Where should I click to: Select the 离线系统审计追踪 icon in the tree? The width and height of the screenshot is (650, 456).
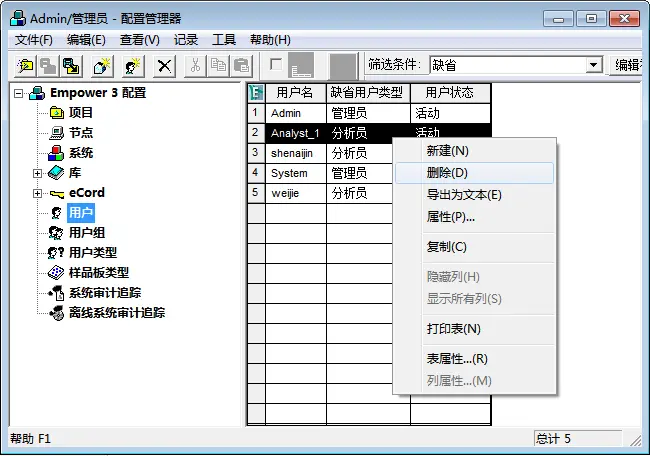coord(56,313)
